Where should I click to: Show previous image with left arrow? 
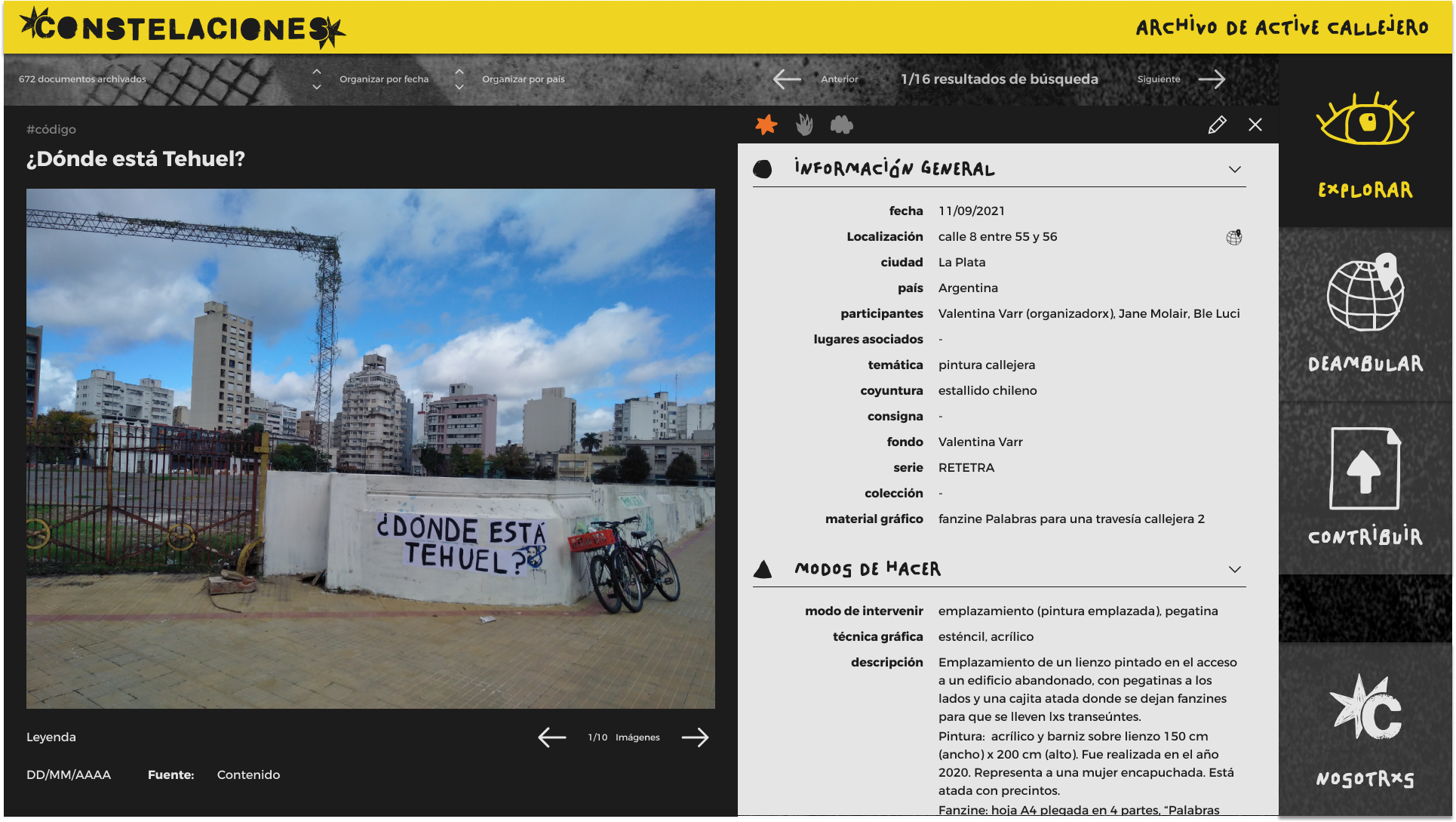[551, 737]
